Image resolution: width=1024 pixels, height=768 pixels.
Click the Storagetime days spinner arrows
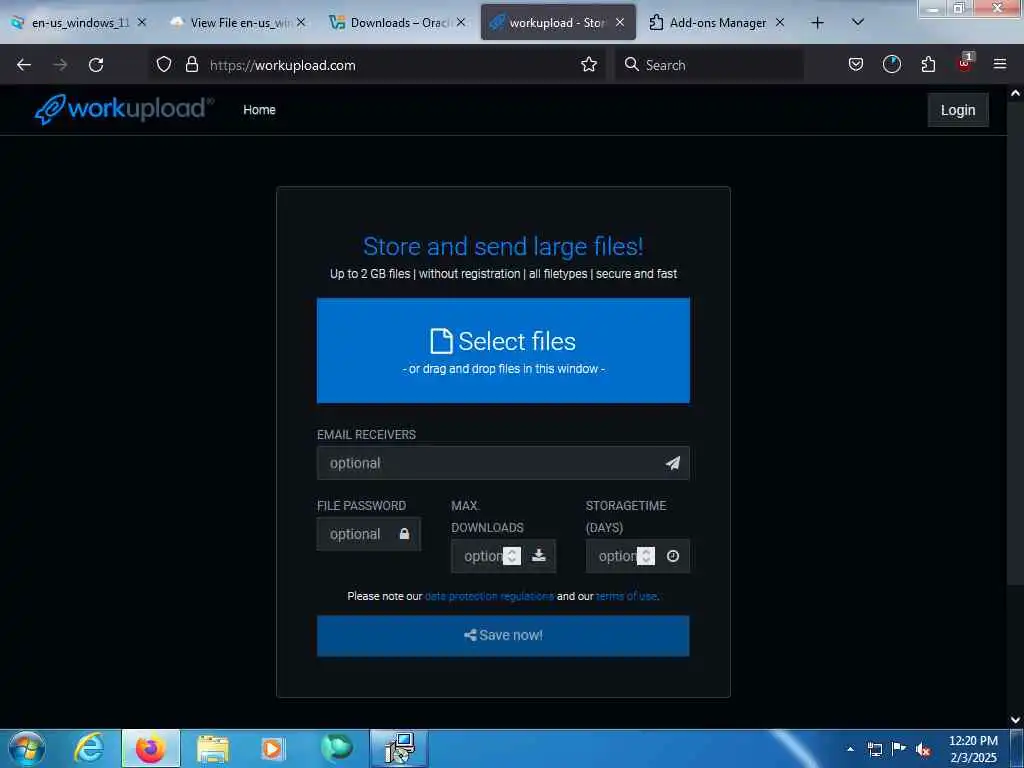click(646, 556)
